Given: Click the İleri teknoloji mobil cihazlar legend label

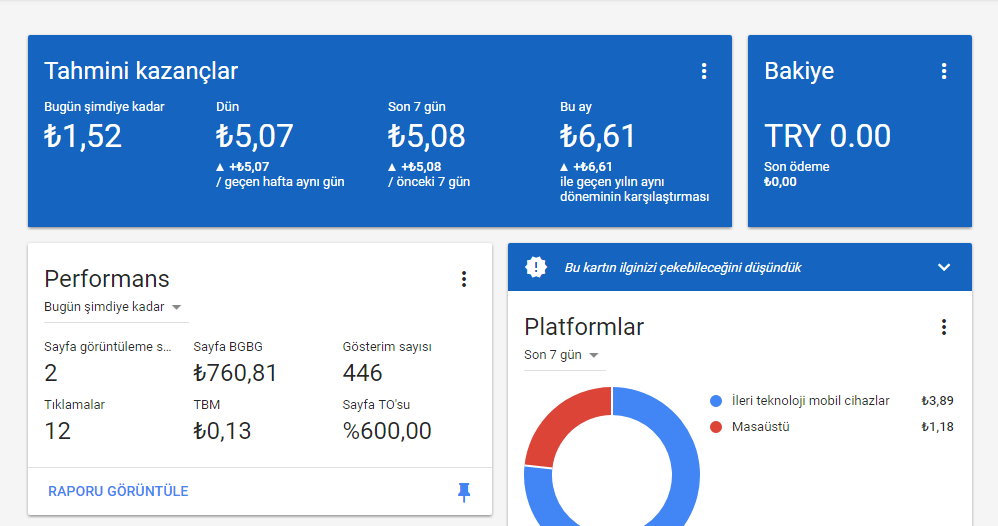Looking at the screenshot, I should tap(811, 401).
